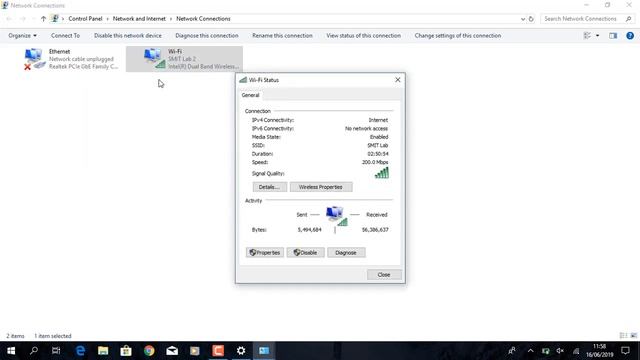Open taskbar Search
Image resolution: width=640 pixels, height=360 pixels.
pyautogui.click(x=34, y=351)
